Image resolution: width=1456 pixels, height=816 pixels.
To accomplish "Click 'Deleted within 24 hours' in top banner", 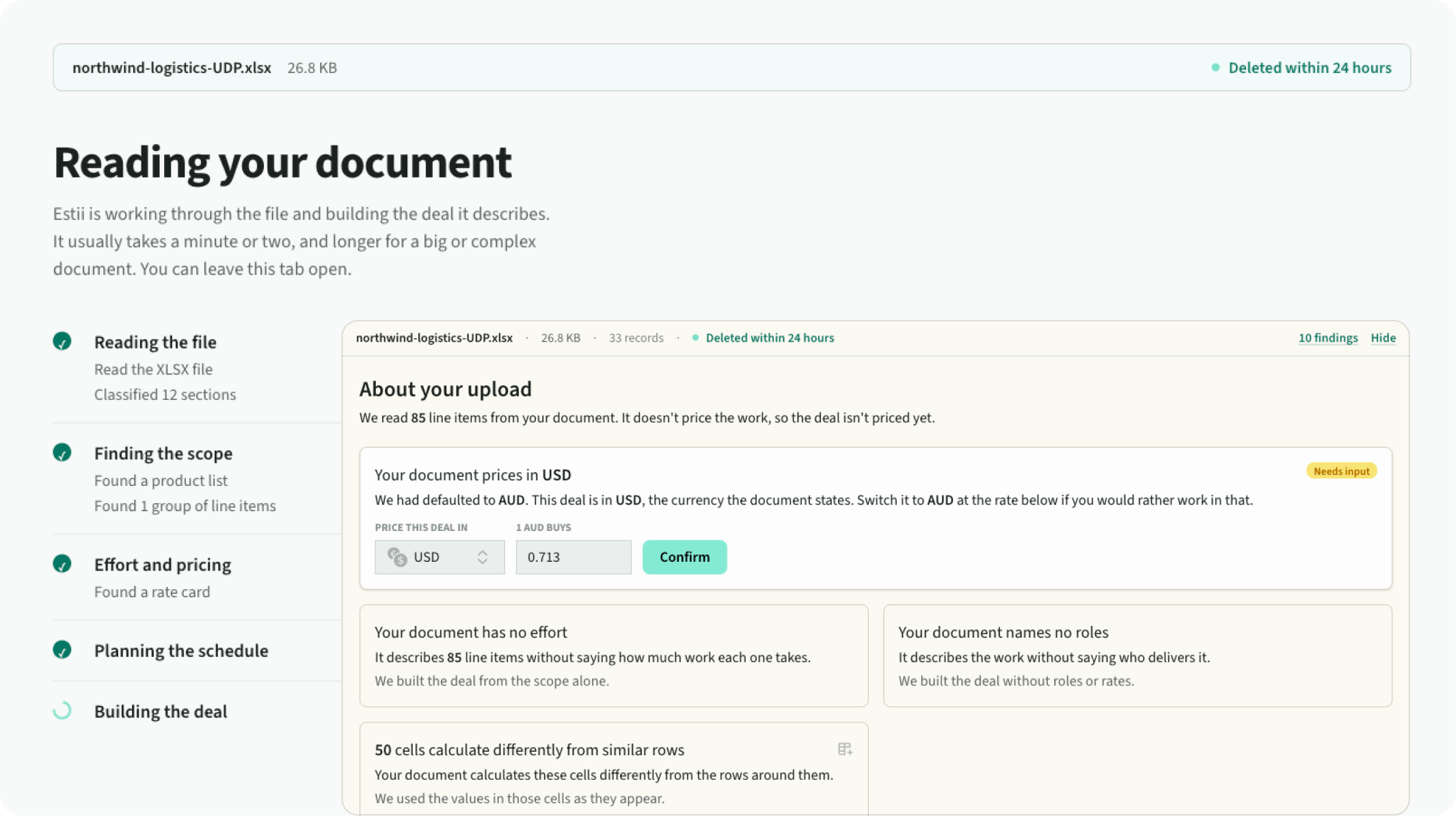I will click(x=1310, y=68).
